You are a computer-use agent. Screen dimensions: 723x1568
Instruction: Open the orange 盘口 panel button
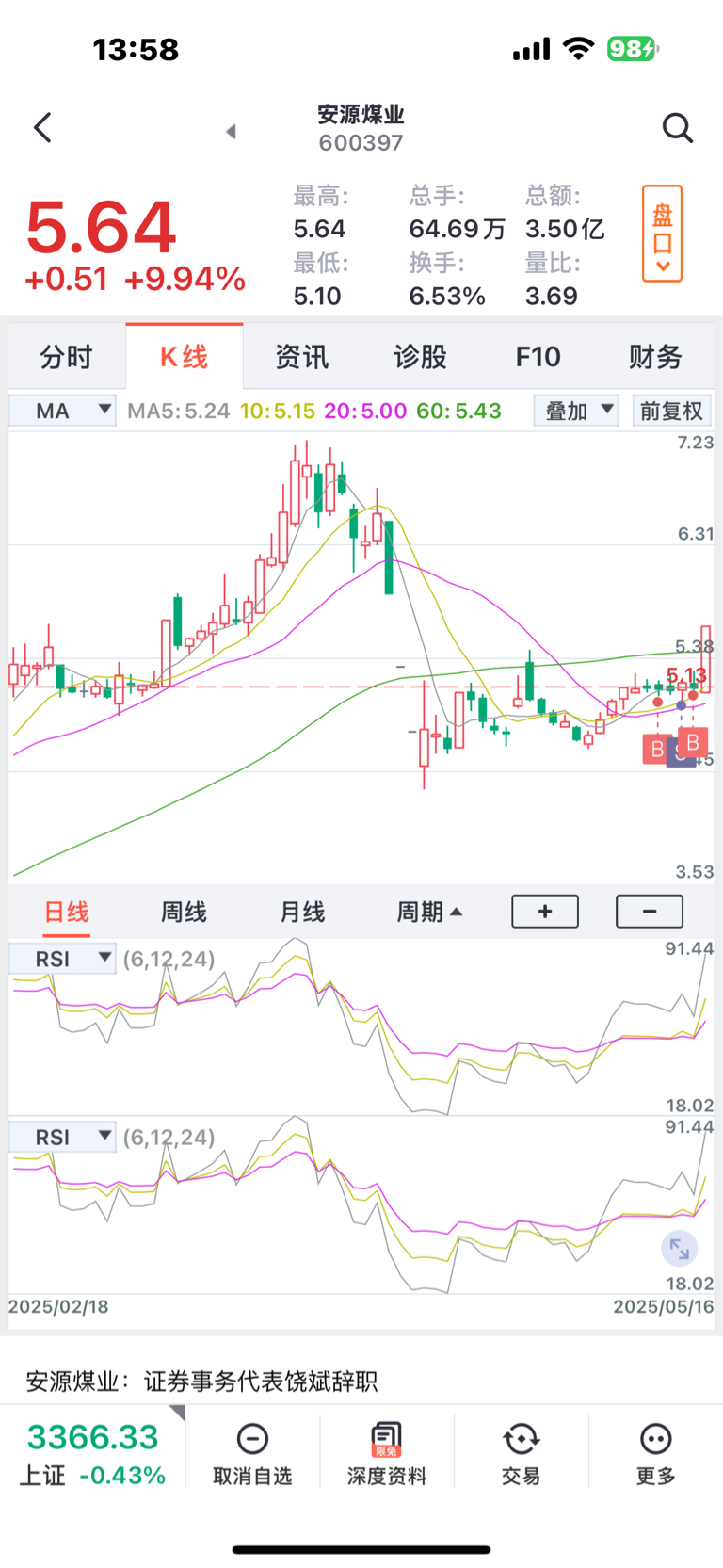(662, 234)
